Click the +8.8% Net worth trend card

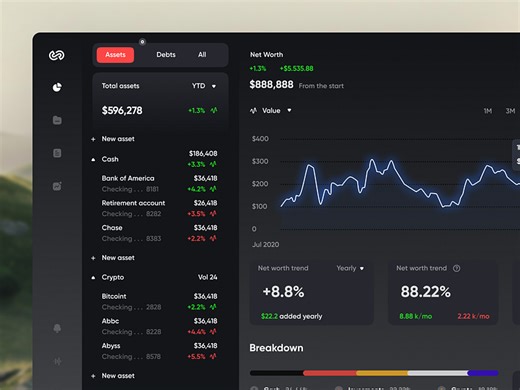click(x=312, y=293)
